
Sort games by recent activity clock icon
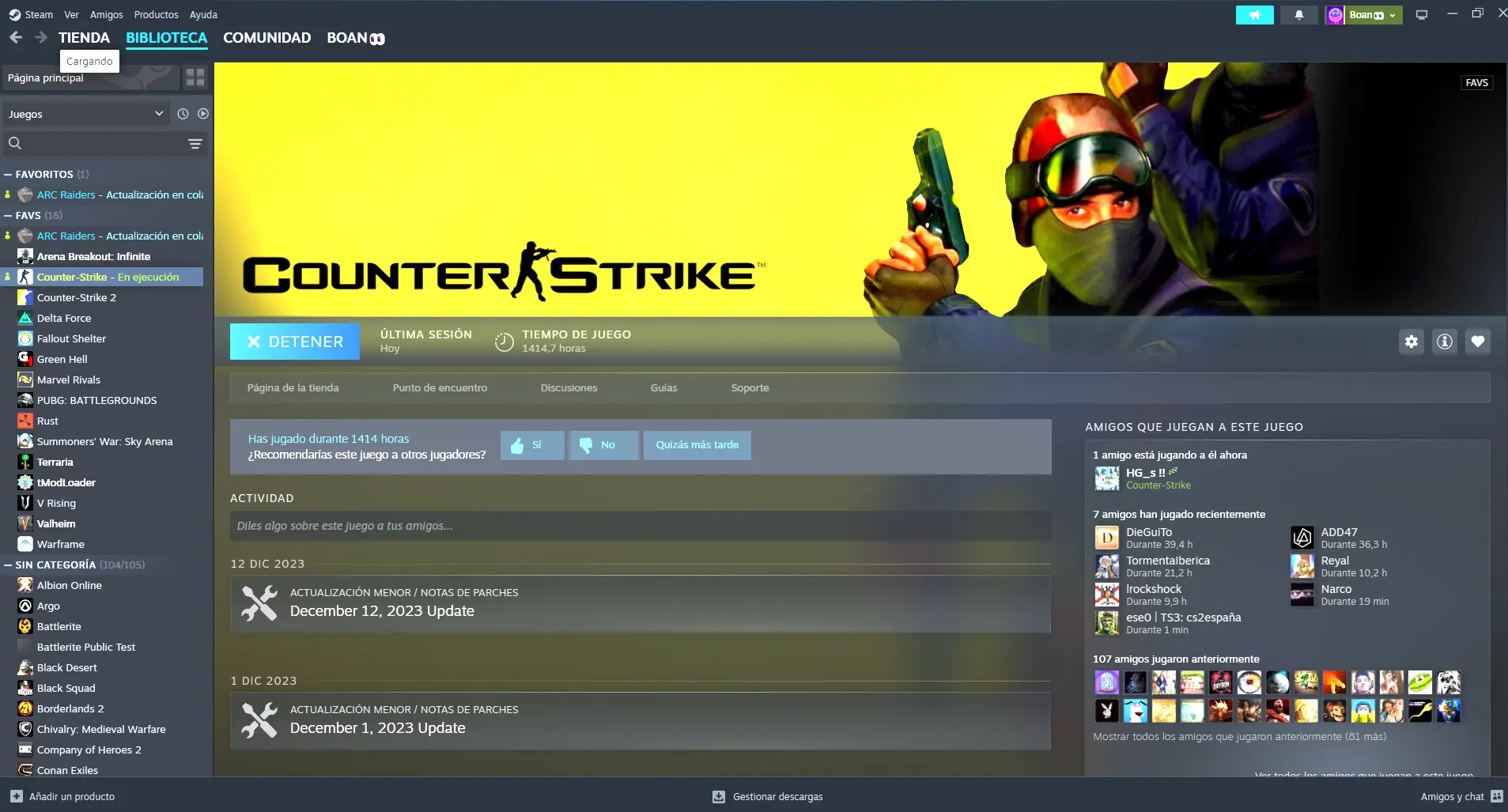click(183, 114)
